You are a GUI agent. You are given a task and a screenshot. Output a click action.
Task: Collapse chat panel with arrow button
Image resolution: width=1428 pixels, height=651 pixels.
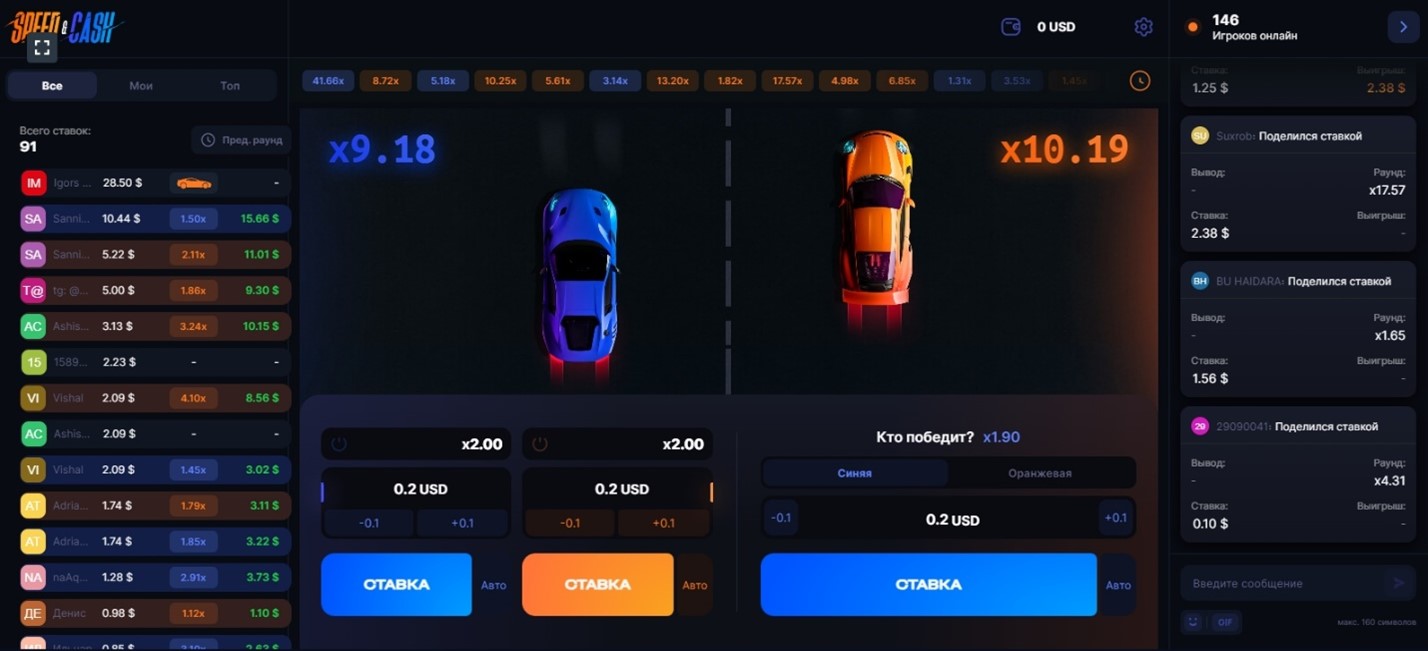(1403, 27)
